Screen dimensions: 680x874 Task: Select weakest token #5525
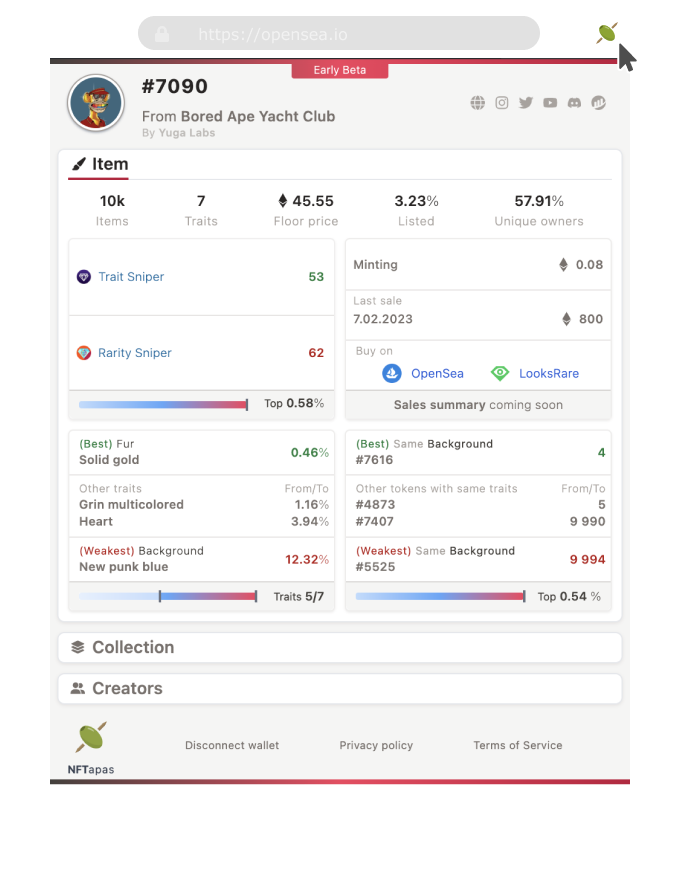tap(375, 567)
